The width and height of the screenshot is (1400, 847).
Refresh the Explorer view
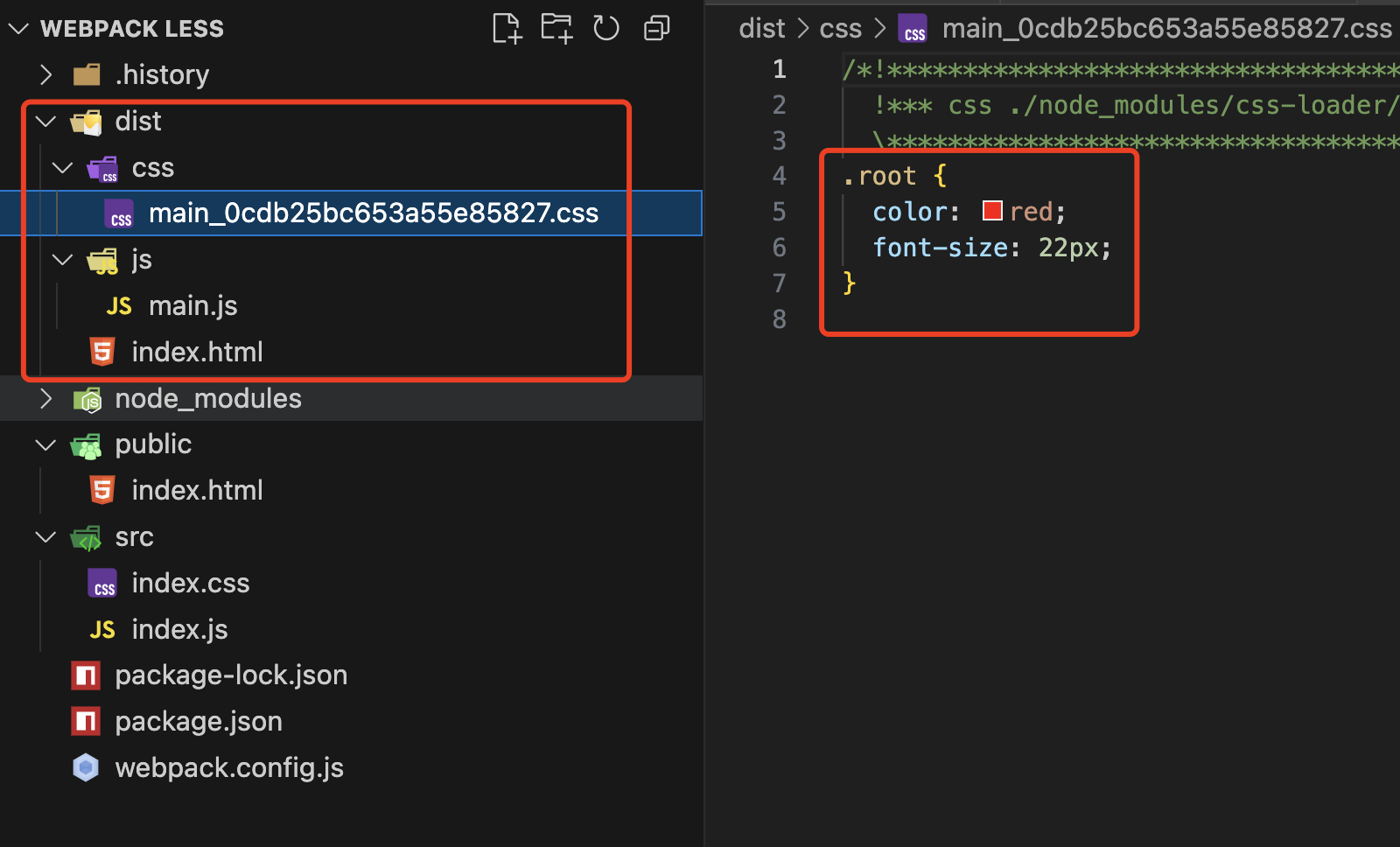coord(606,27)
